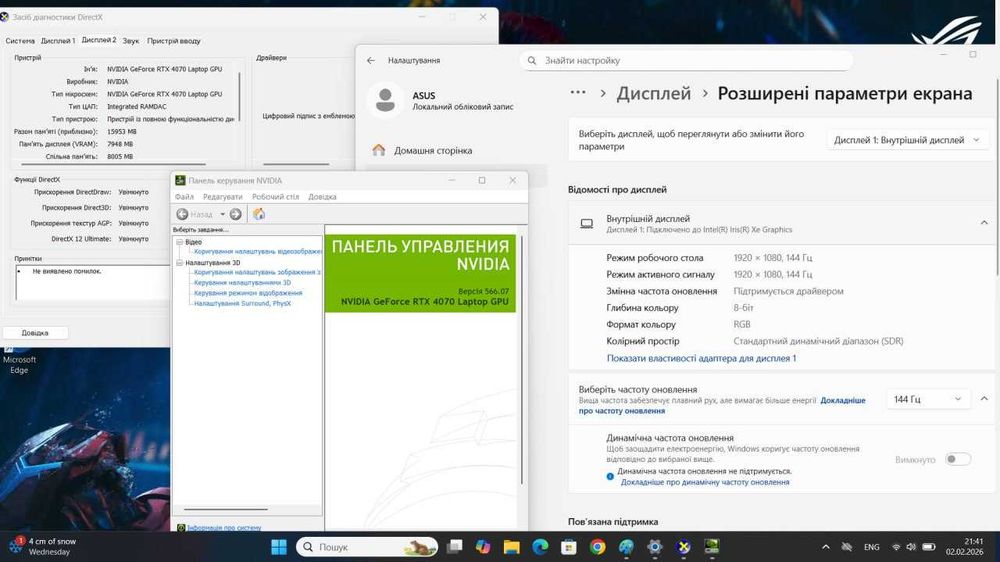Switch to Система tab in DirectX tool
The width and height of the screenshot is (1000, 562).
pyautogui.click(x=20, y=41)
